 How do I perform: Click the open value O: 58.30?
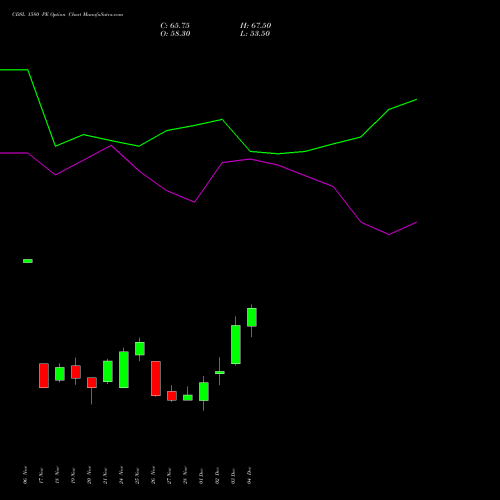tap(175, 34)
